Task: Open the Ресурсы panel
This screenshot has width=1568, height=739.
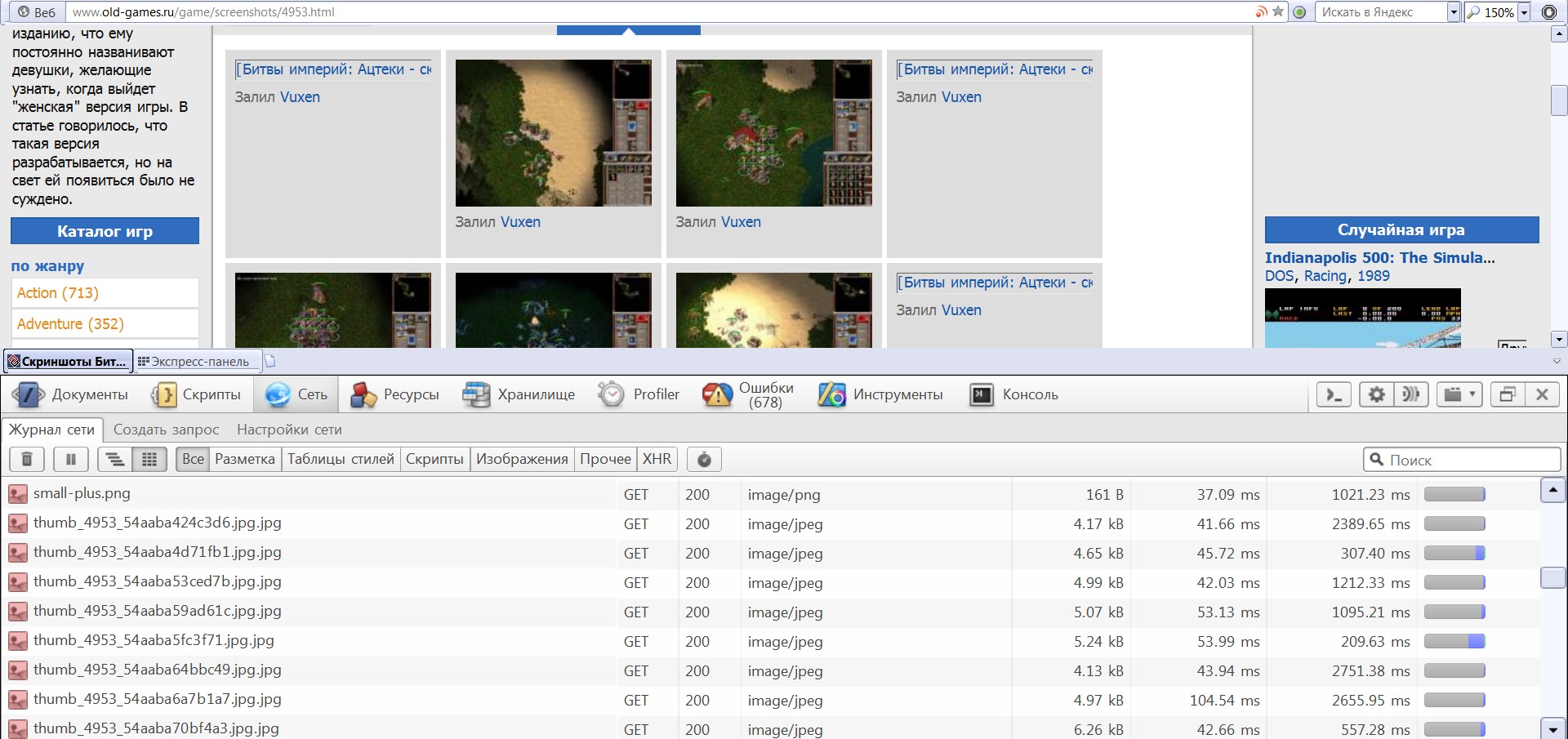Action: 394,394
